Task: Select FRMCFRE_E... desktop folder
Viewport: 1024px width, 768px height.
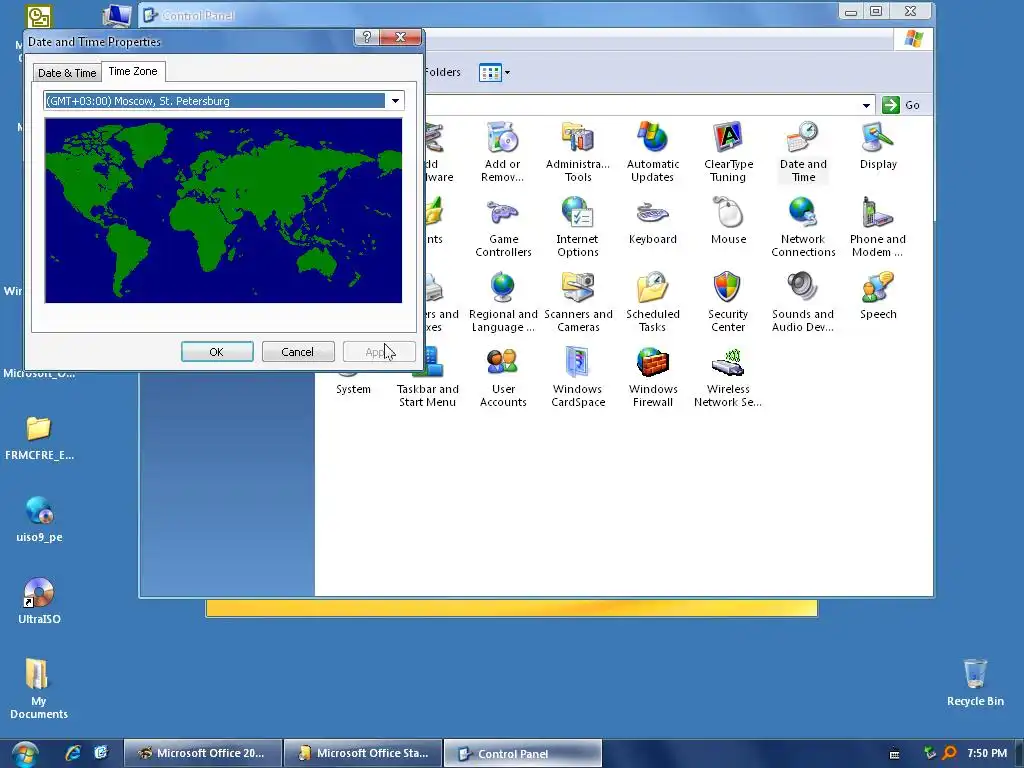Action: click(39, 438)
